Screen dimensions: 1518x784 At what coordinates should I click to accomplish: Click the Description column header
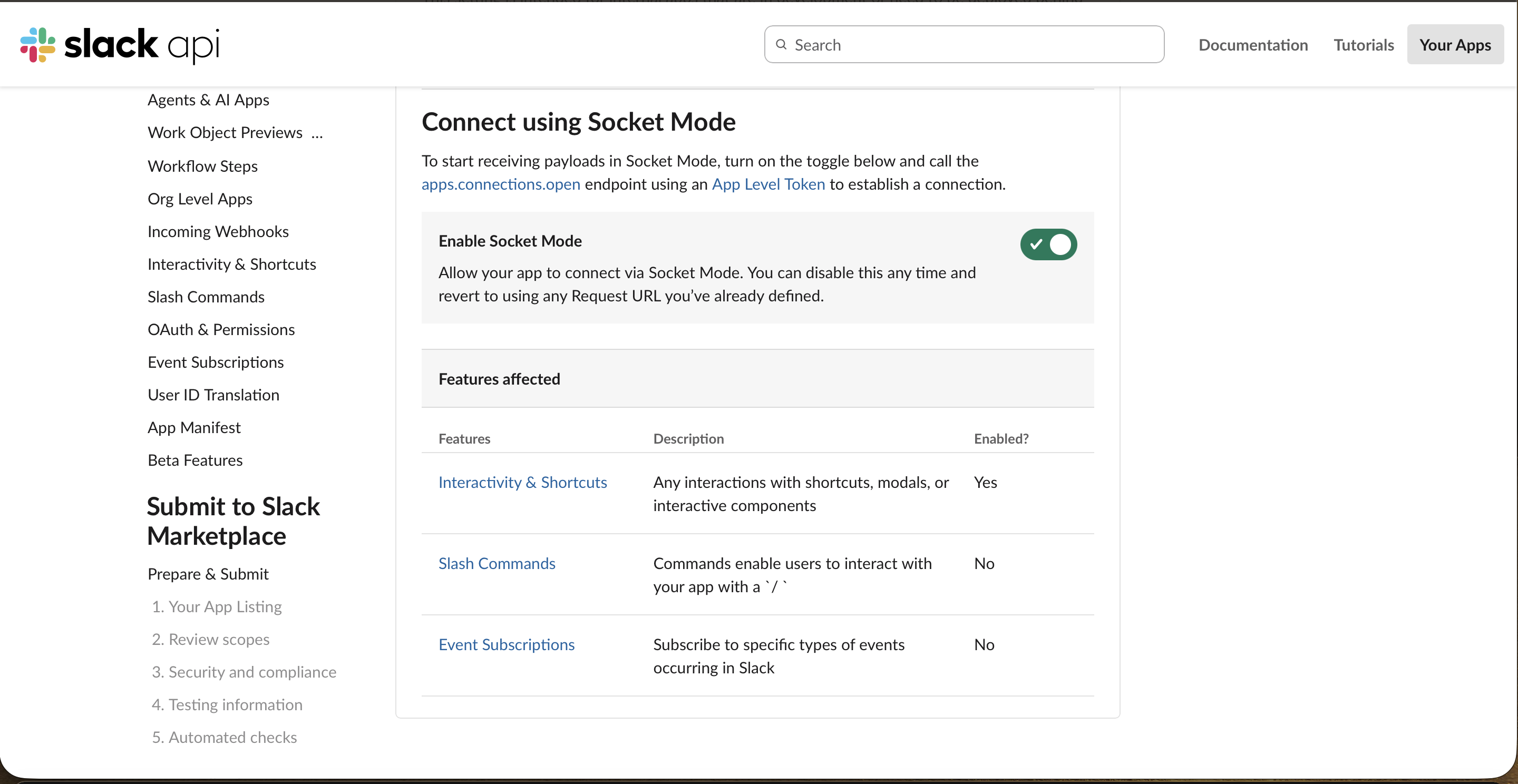pyautogui.click(x=688, y=439)
